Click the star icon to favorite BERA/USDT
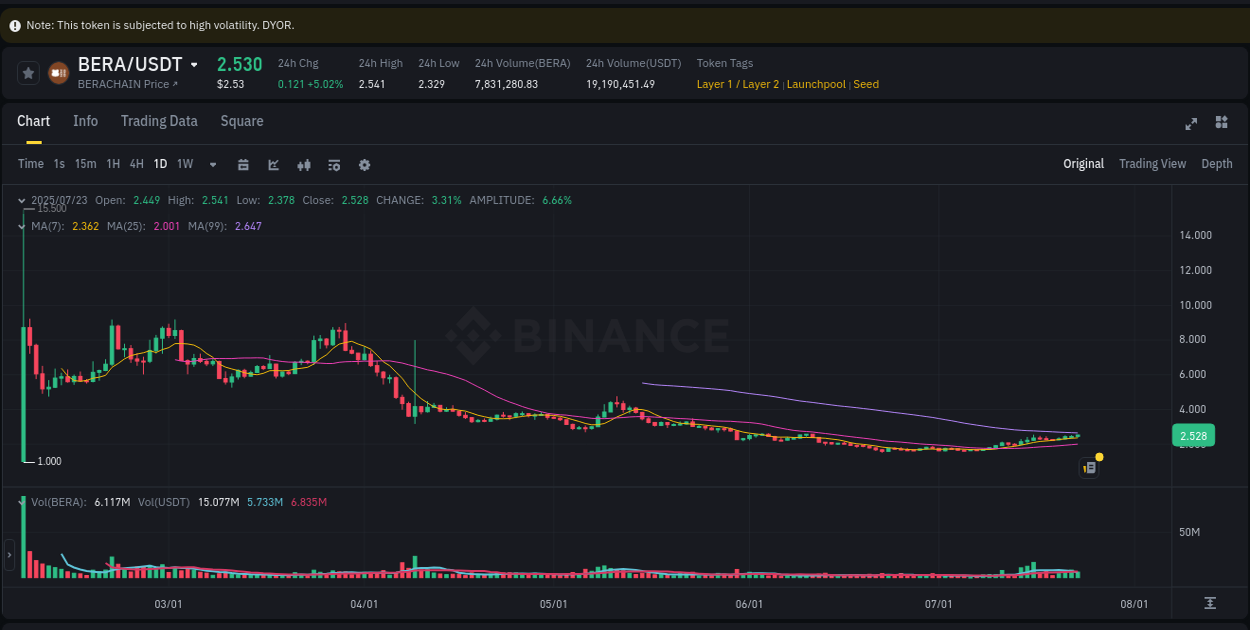The width and height of the screenshot is (1250, 630). click(x=27, y=72)
